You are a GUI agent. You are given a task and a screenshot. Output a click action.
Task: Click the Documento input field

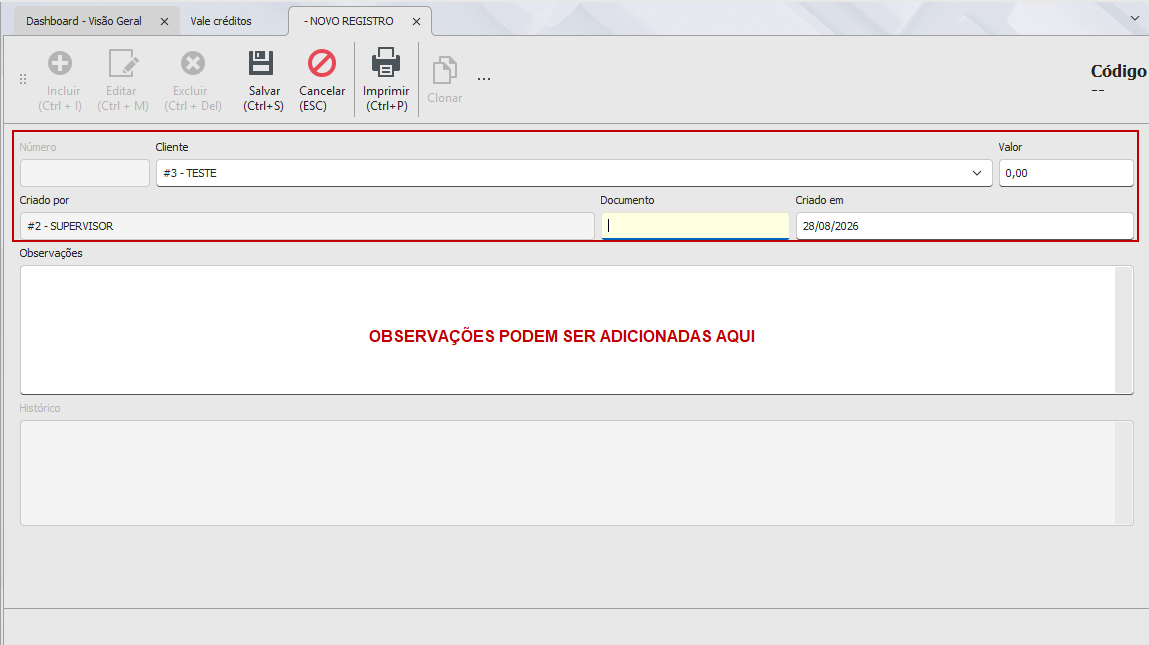pyautogui.click(x=695, y=226)
